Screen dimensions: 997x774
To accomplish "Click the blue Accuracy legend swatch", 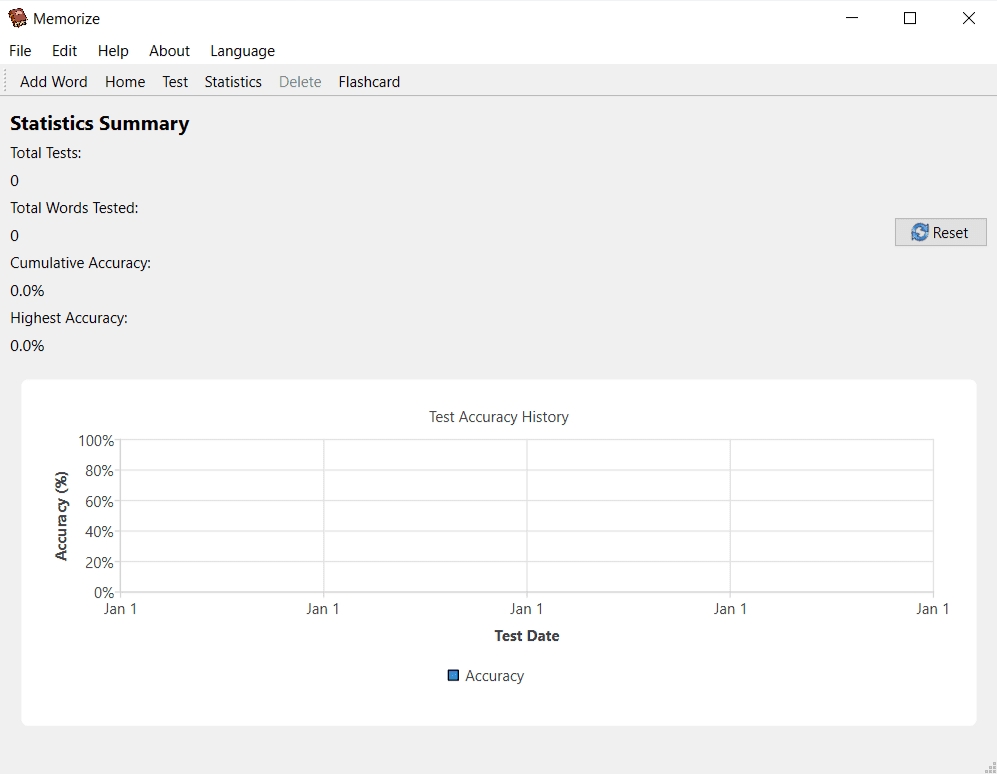I will pyautogui.click(x=453, y=676).
